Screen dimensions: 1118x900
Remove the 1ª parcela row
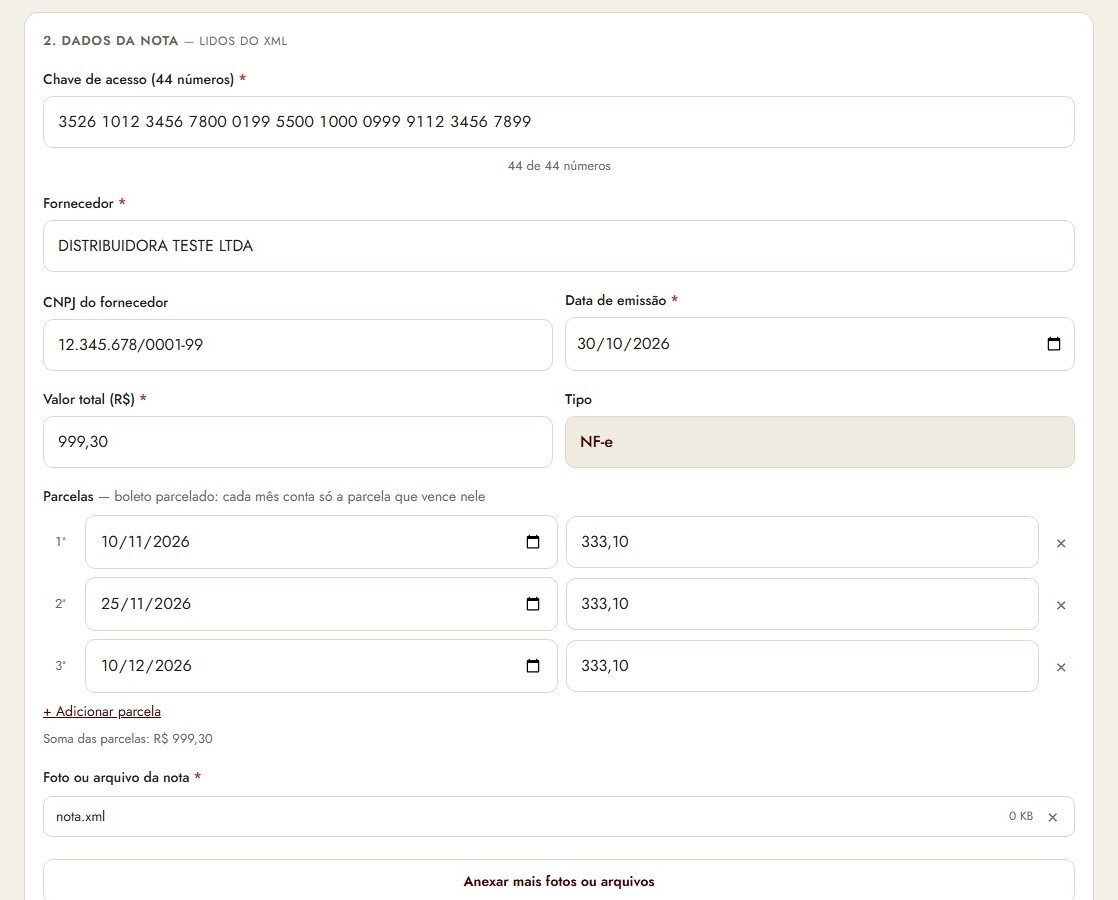coord(1061,543)
